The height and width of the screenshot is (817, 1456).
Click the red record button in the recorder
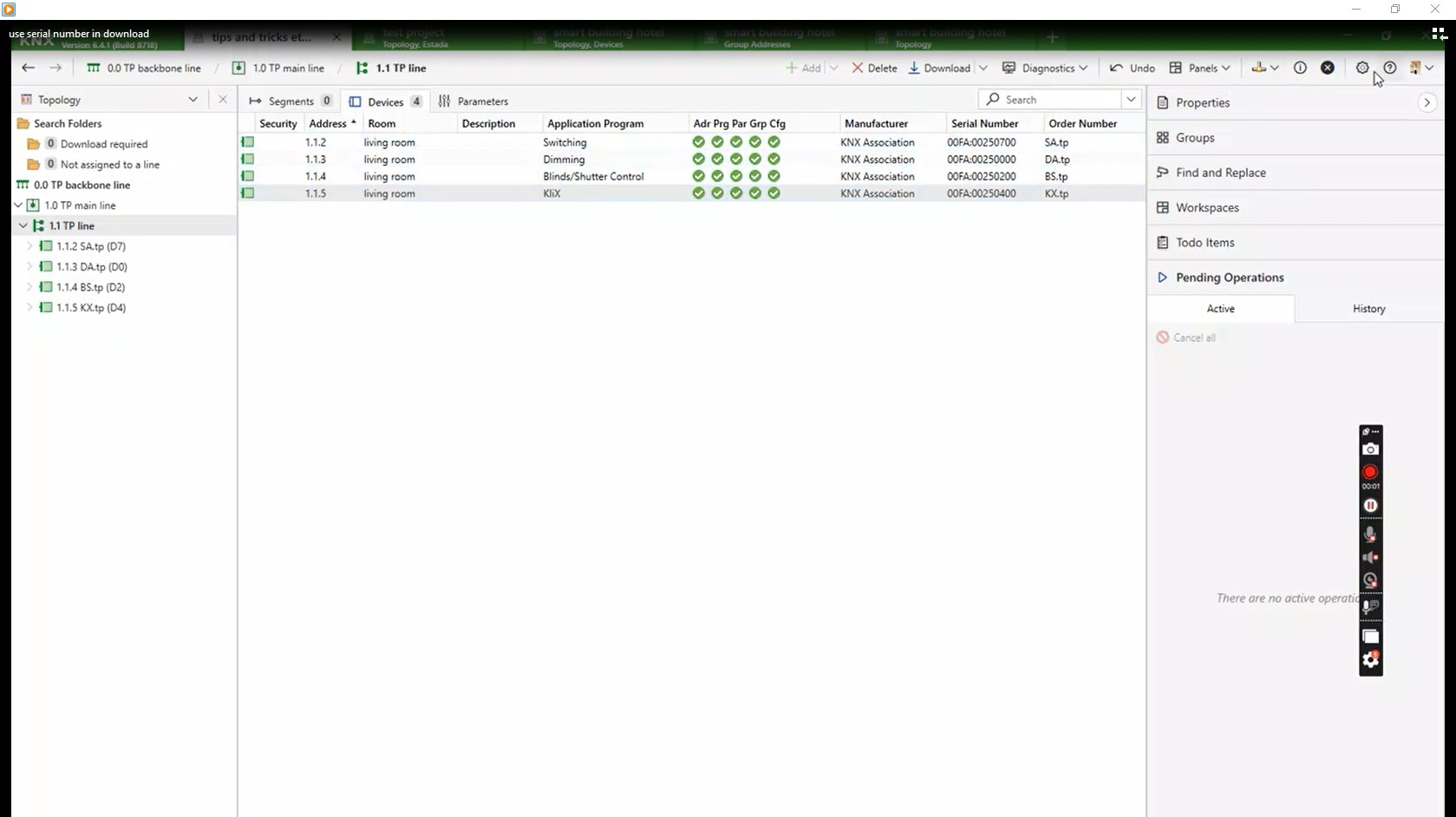coord(1370,473)
